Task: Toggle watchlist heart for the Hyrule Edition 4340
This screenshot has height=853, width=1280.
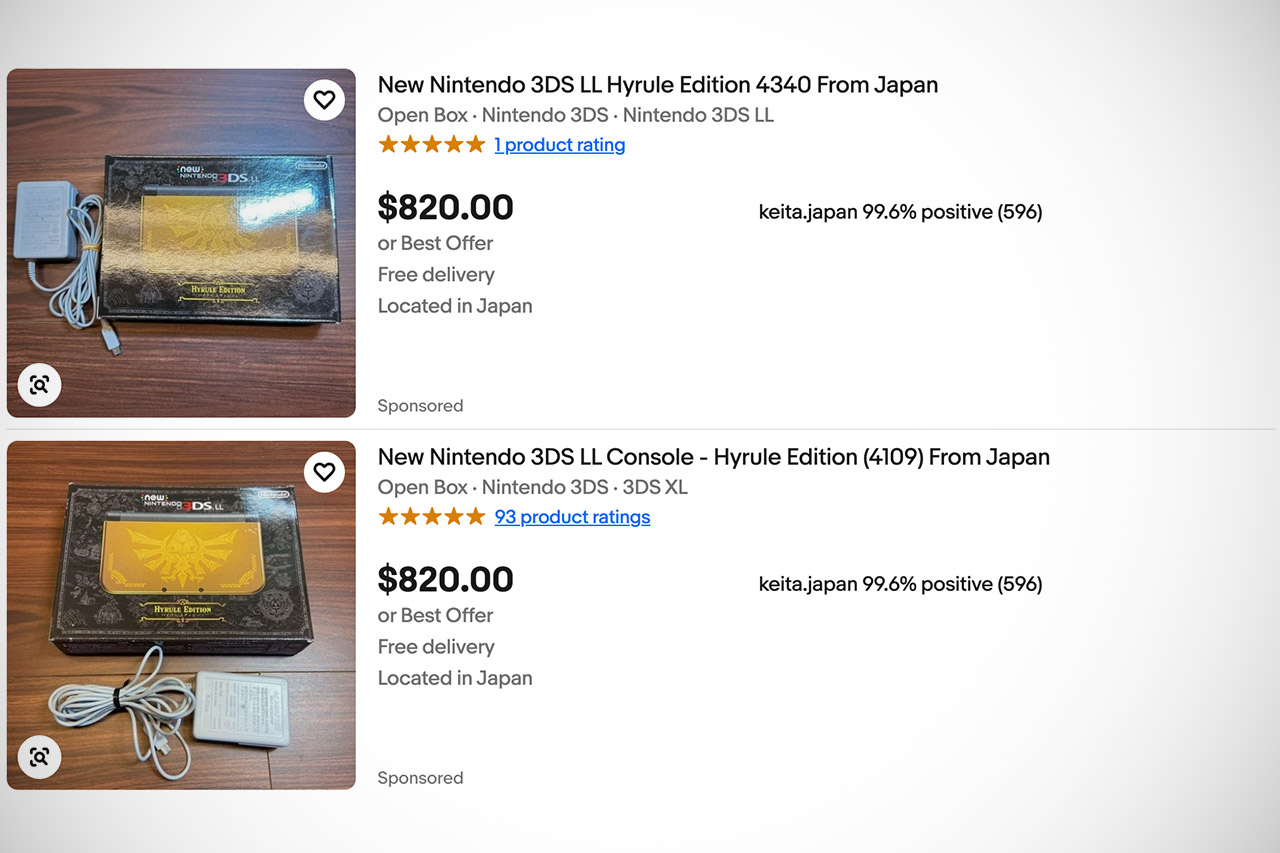Action: [324, 99]
